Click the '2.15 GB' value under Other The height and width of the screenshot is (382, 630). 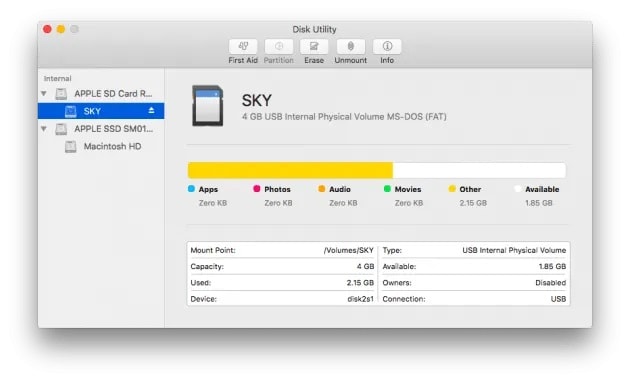[473, 203]
